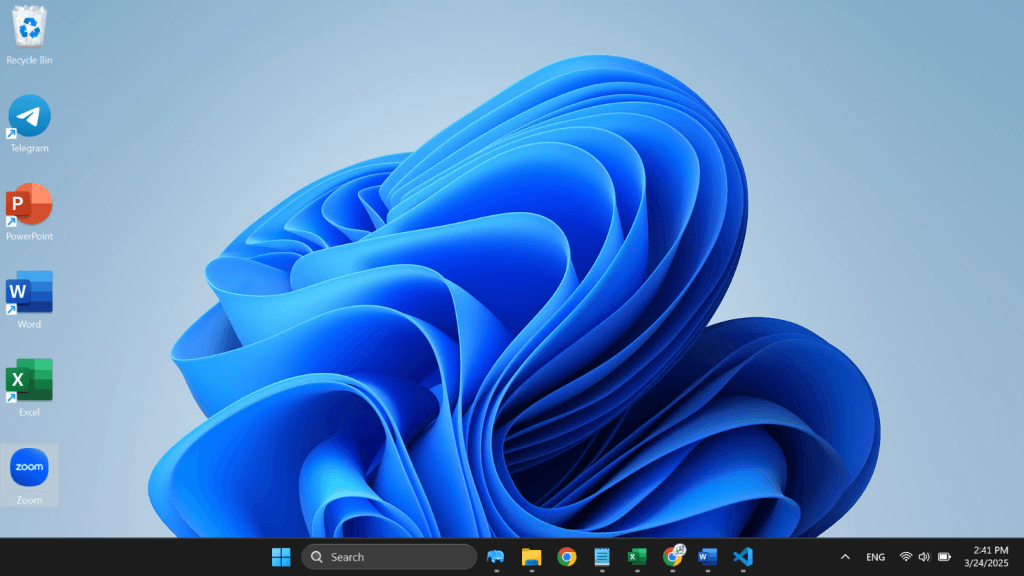Launch Word from the taskbar
This screenshot has width=1024, height=576.
coord(708,557)
